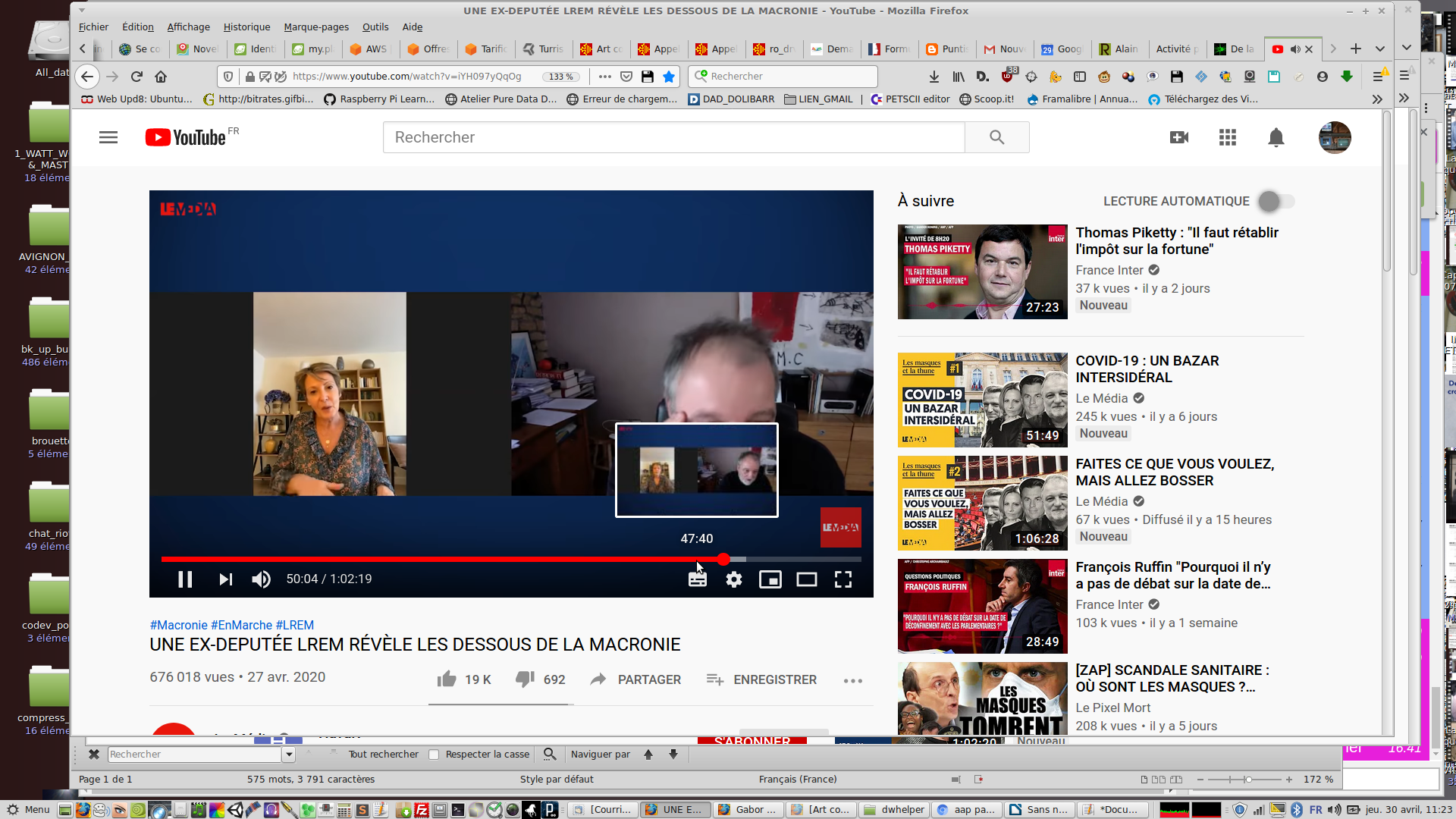Open the Marque-pages menu

tap(316, 27)
